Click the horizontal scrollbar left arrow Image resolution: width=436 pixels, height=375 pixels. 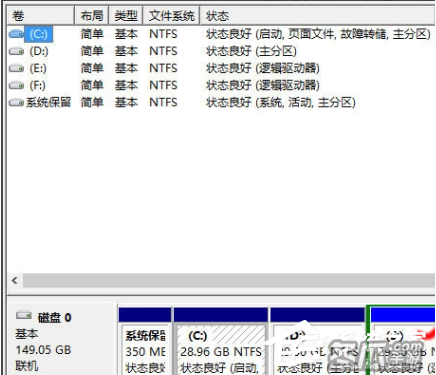[14, 280]
